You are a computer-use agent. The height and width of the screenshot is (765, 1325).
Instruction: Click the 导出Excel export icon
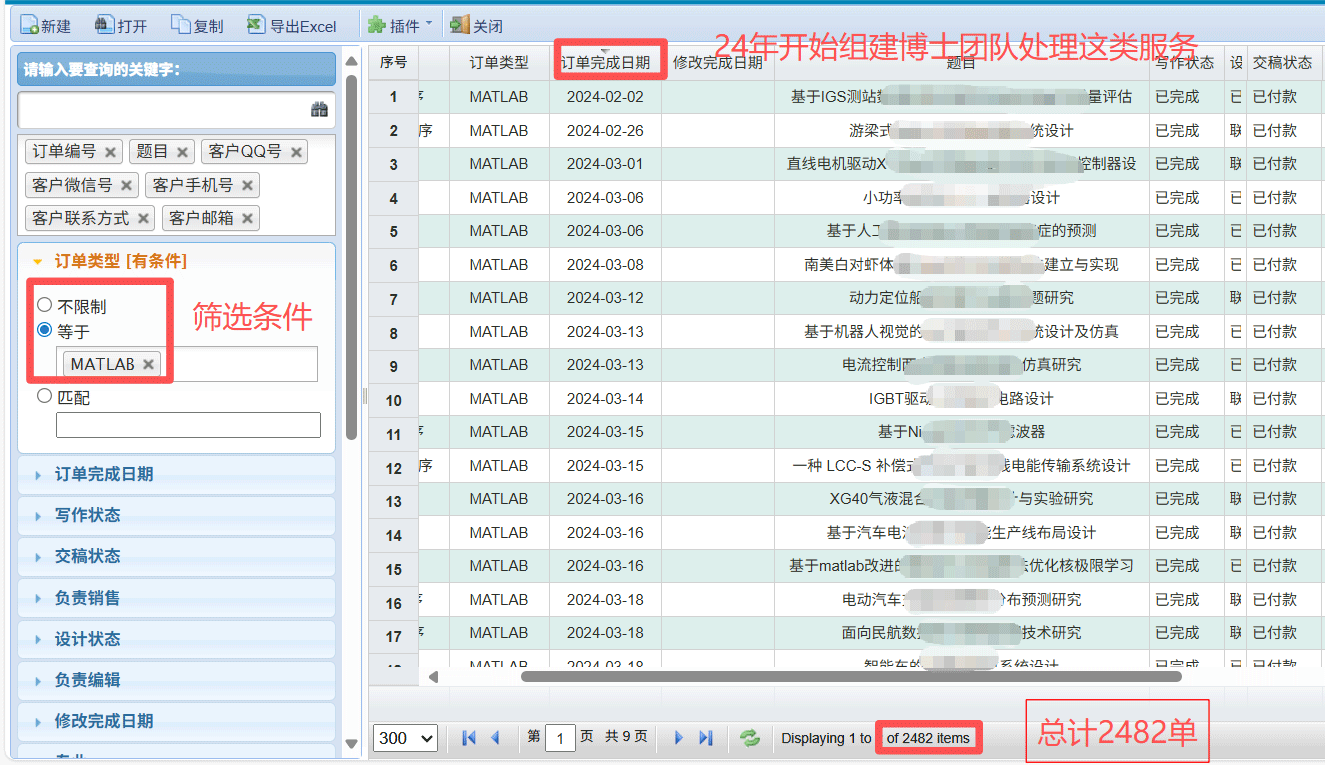pos(256,25)
